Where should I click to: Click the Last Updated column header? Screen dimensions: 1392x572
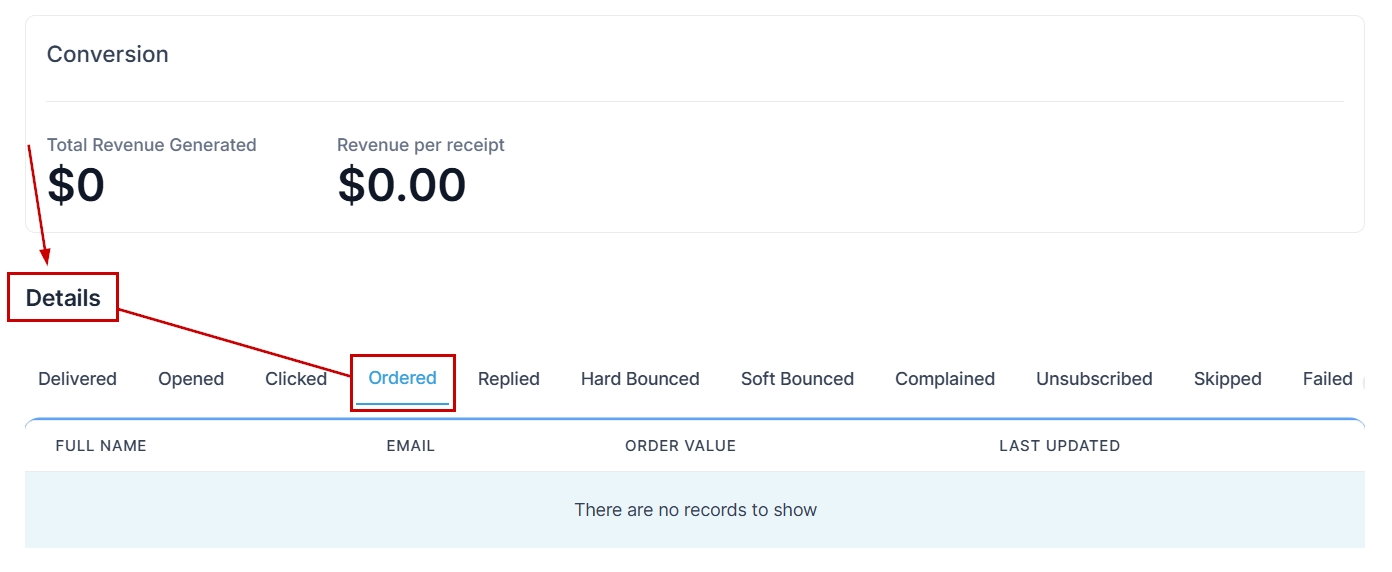1059,446
